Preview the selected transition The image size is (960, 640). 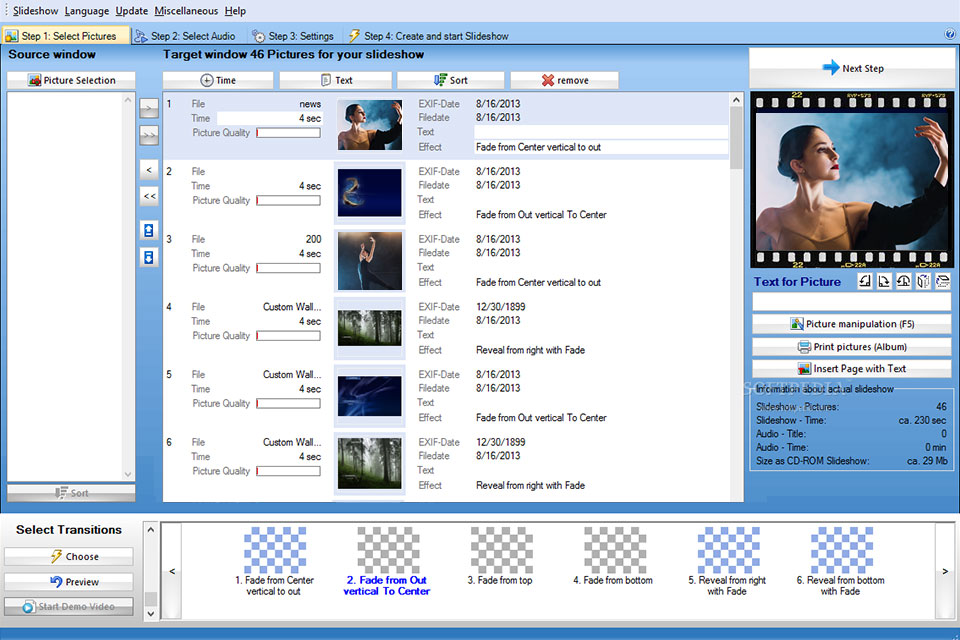(69, 581)
